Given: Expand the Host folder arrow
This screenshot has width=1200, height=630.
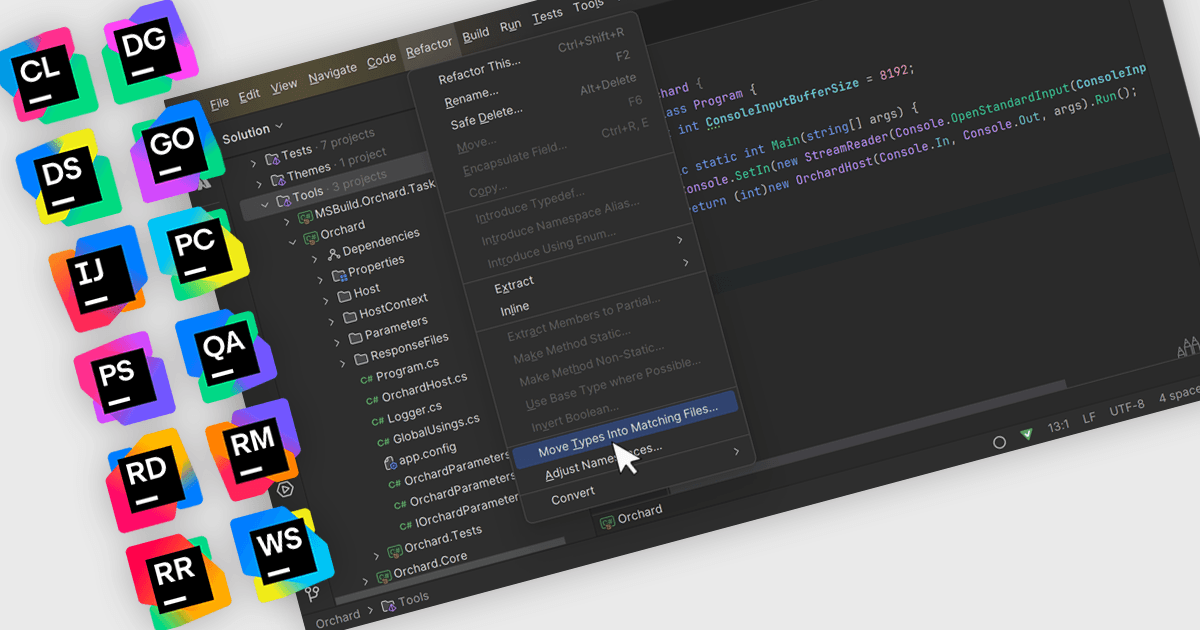Looking at the screenshot, I should point(326,299).
